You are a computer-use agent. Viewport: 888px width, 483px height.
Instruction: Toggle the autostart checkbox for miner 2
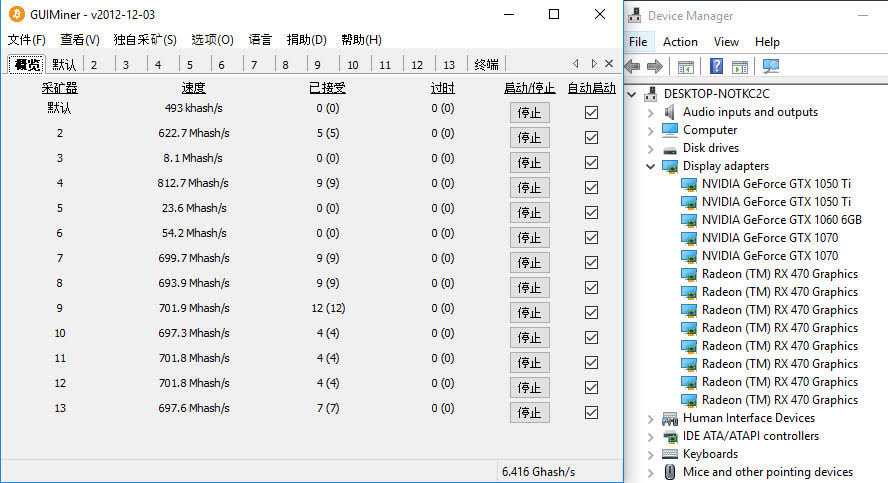tap(591, 138)
